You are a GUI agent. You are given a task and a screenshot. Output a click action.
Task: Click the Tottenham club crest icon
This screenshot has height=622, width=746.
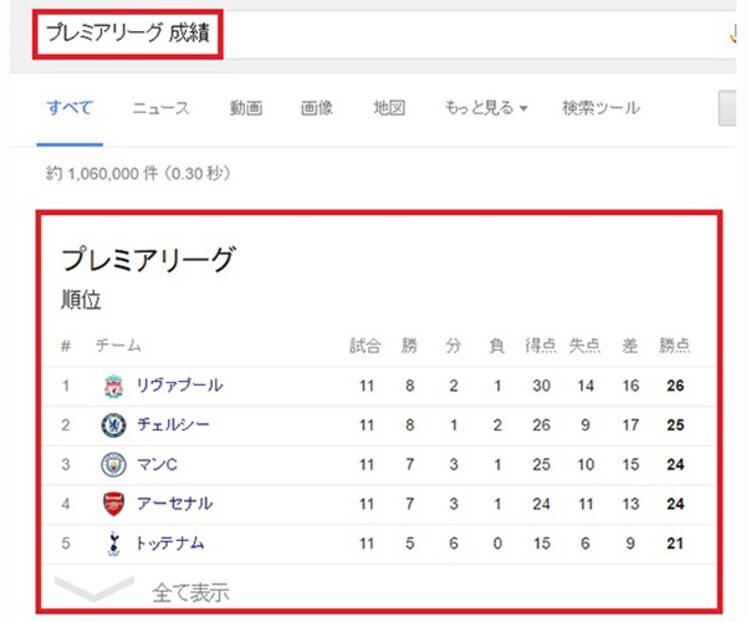coord(113,543)
